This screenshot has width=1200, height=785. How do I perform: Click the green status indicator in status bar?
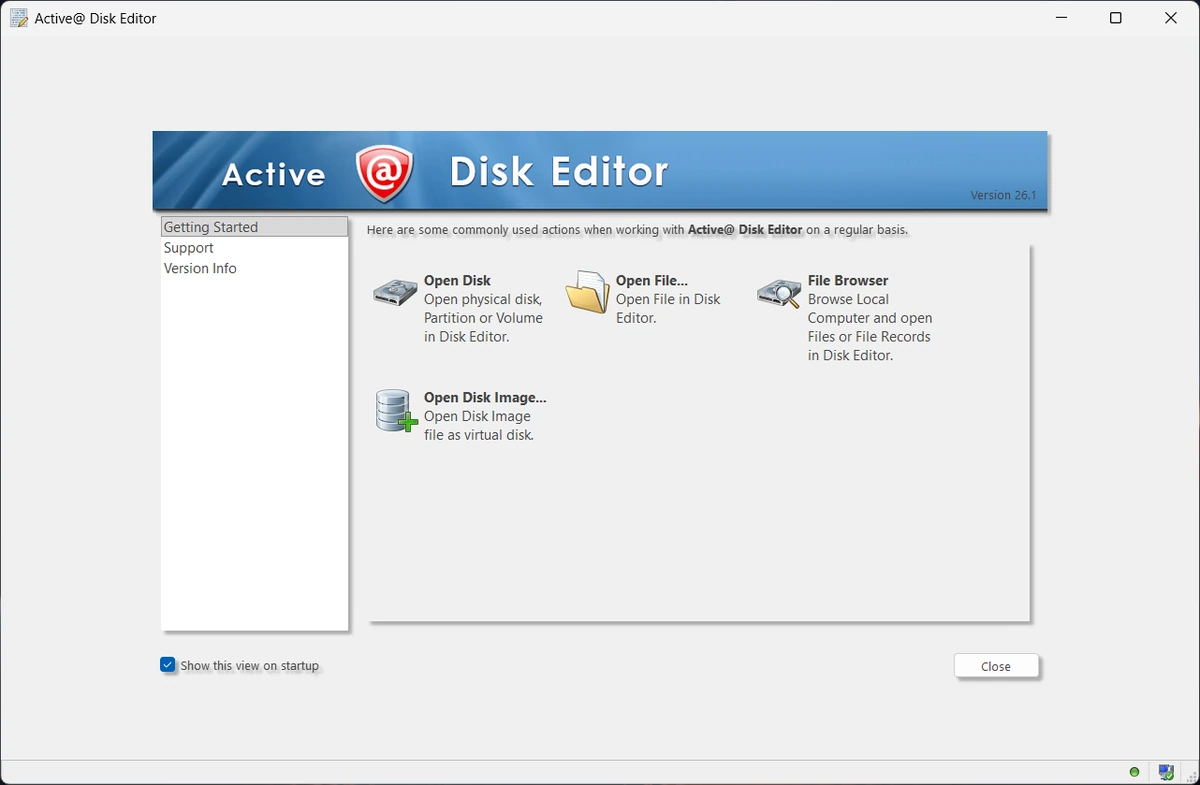tap(1134, 772)
